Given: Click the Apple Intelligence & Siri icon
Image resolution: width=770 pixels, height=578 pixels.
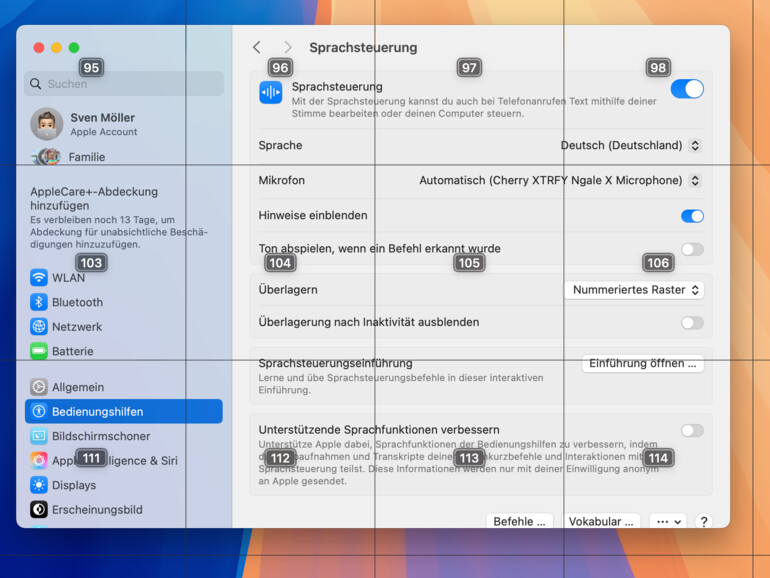Looking at the screenshot, I should click(39, 461).
